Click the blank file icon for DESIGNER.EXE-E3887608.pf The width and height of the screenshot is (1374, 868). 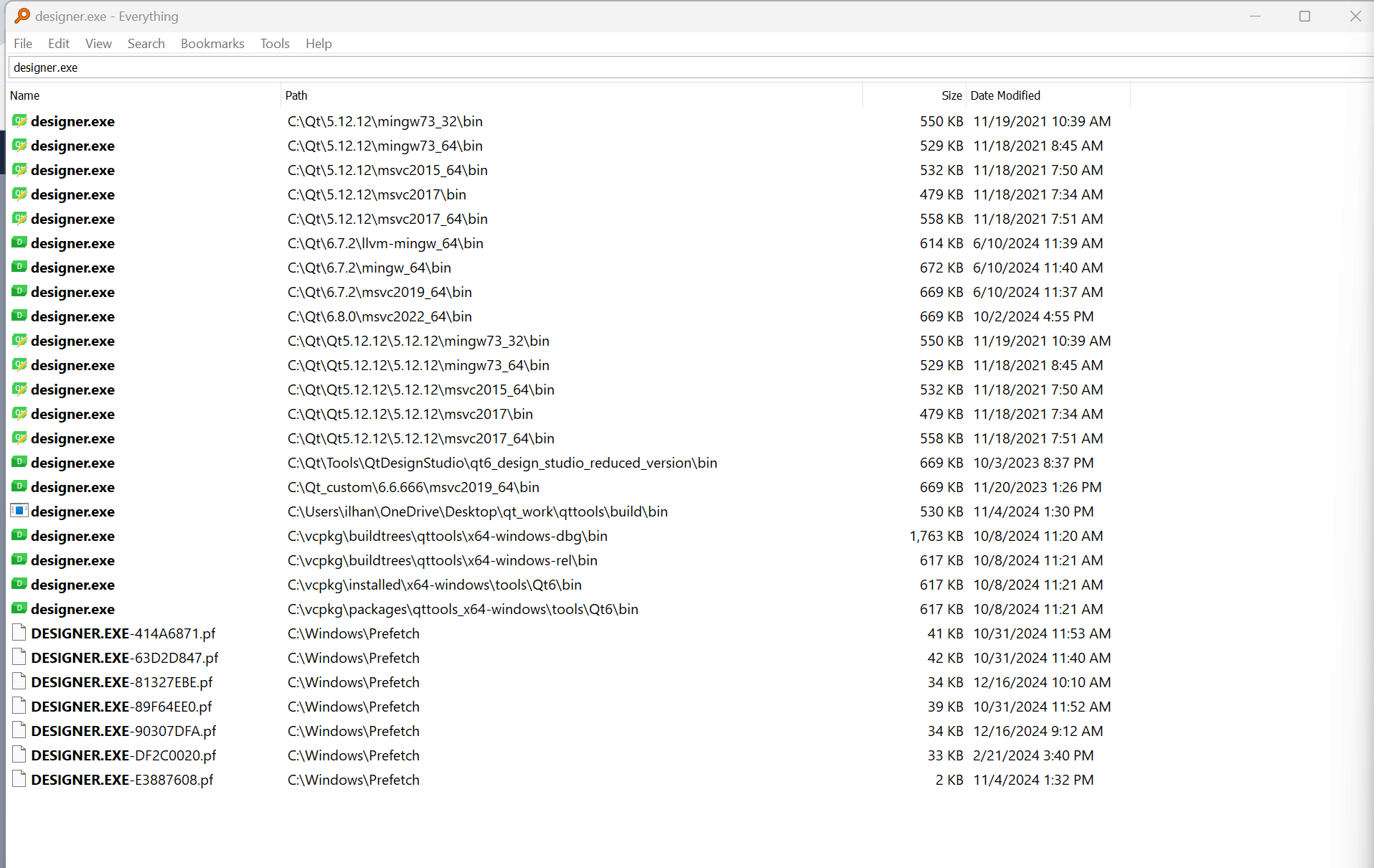click(x=19, y=779)
